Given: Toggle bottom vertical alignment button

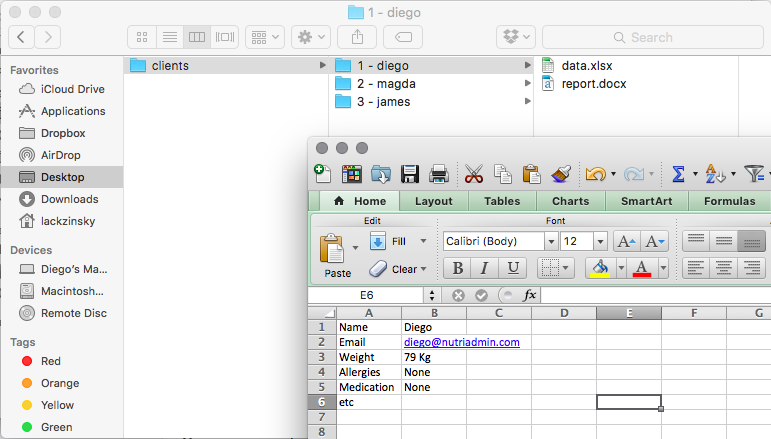Looking at the screenshot, I should coord(751,241).
